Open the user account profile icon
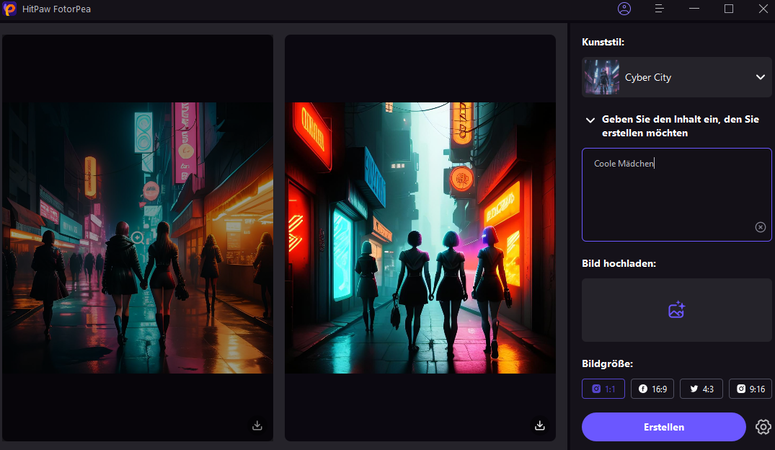This screenshot has height=450, width=775. coord(625,9)
